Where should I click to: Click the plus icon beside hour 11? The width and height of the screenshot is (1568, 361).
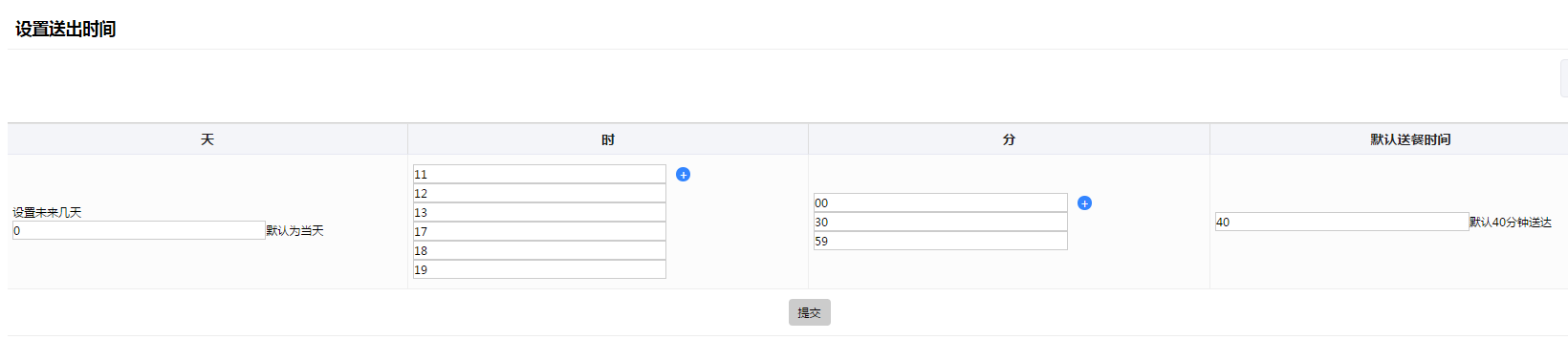tap(683, 174)
